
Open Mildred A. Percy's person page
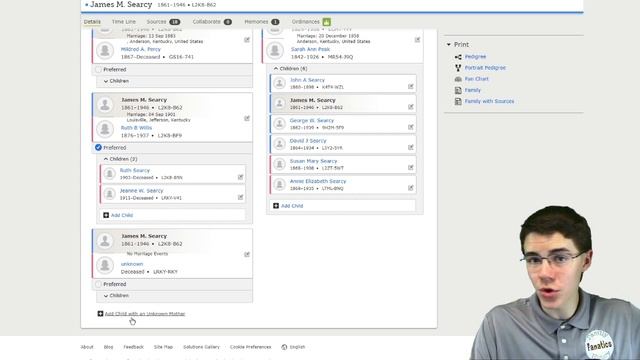pos(141,49)
